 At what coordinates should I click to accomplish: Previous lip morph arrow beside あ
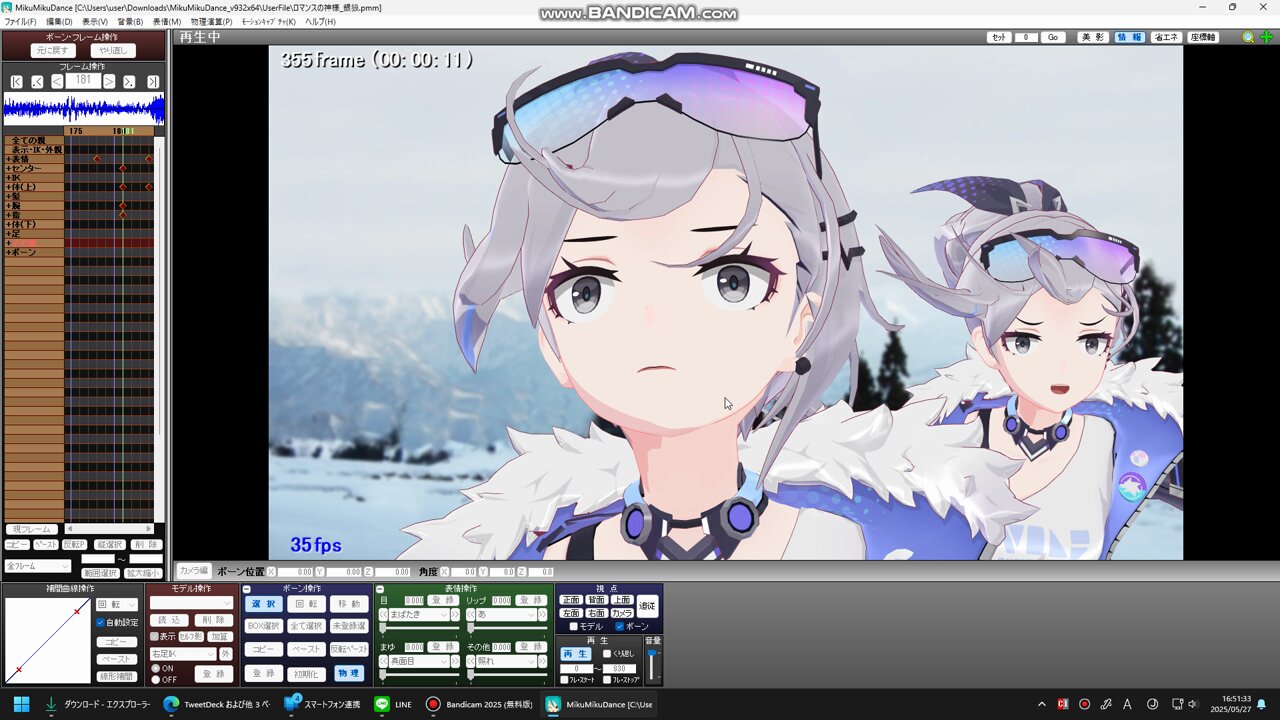click(470, 614)
